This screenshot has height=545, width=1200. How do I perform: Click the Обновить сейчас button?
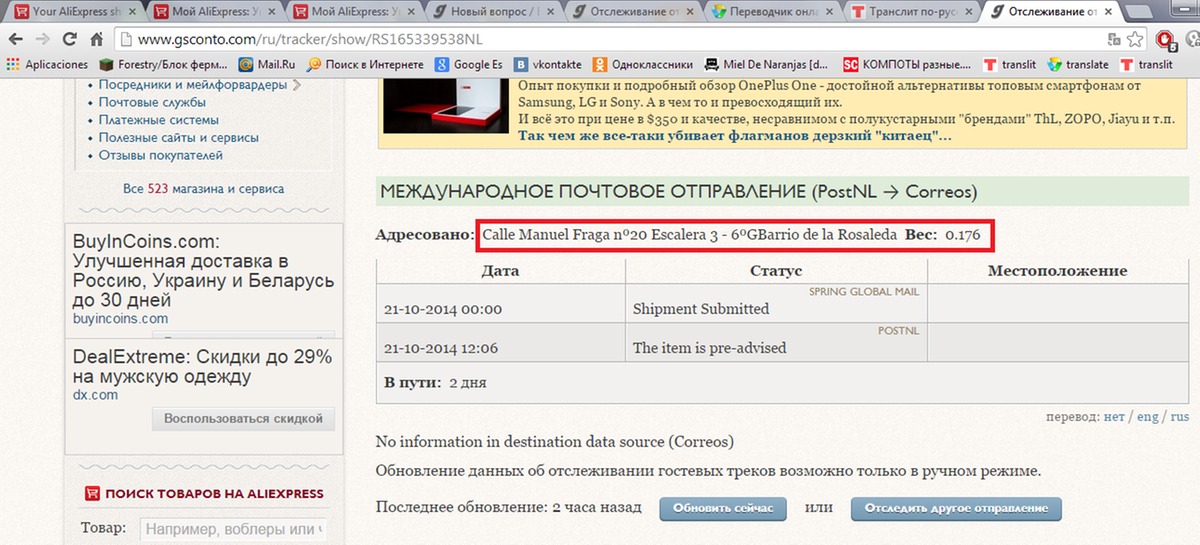(723, 509)
